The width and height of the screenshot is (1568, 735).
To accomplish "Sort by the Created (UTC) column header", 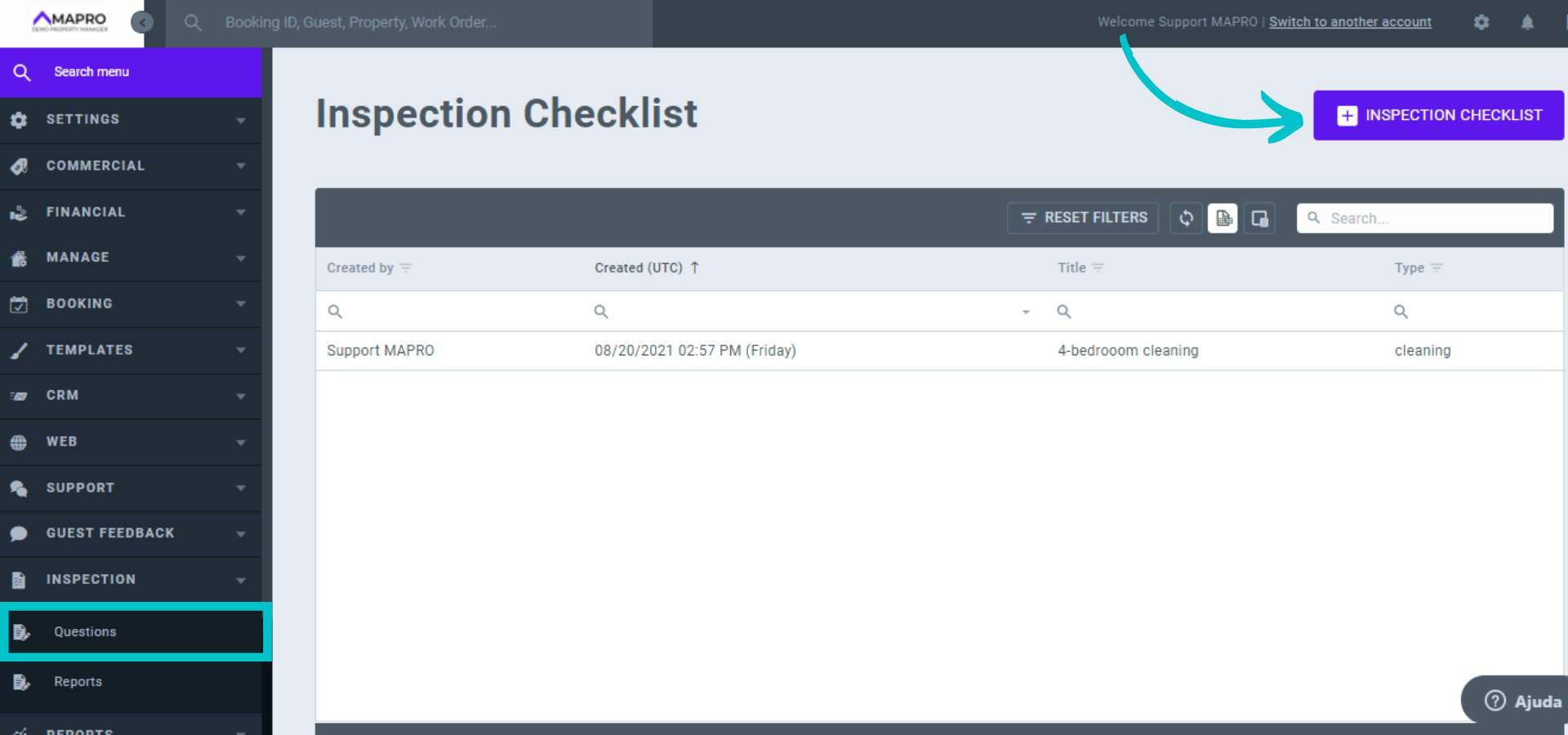I will coord(639,268).
